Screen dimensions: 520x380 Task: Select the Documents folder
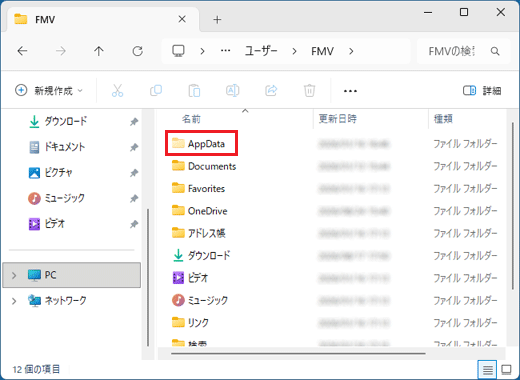pyautogui.click(x=212, y=166)
